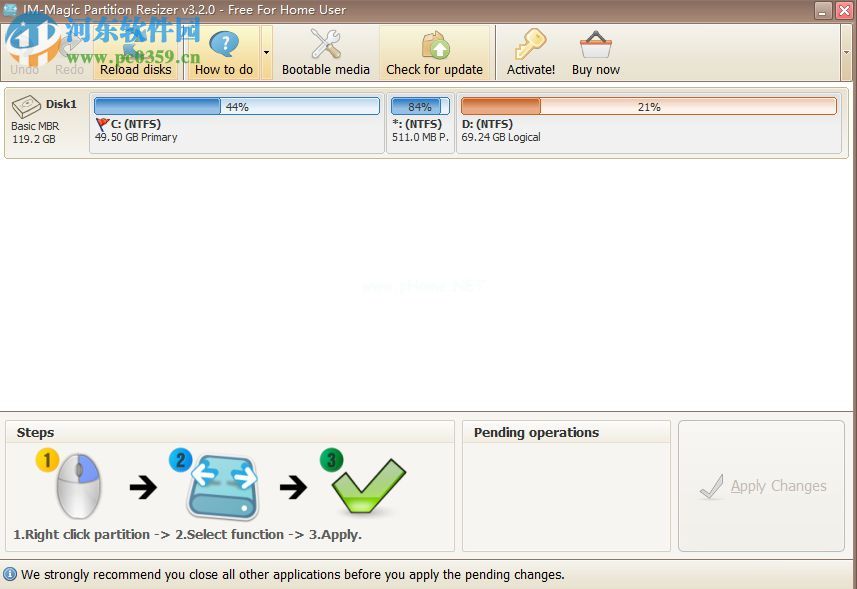This screenshot has height=589, width=857.
Task: Click the toolbar overflow arrow at far right
Action: click(x=846, y=52)
